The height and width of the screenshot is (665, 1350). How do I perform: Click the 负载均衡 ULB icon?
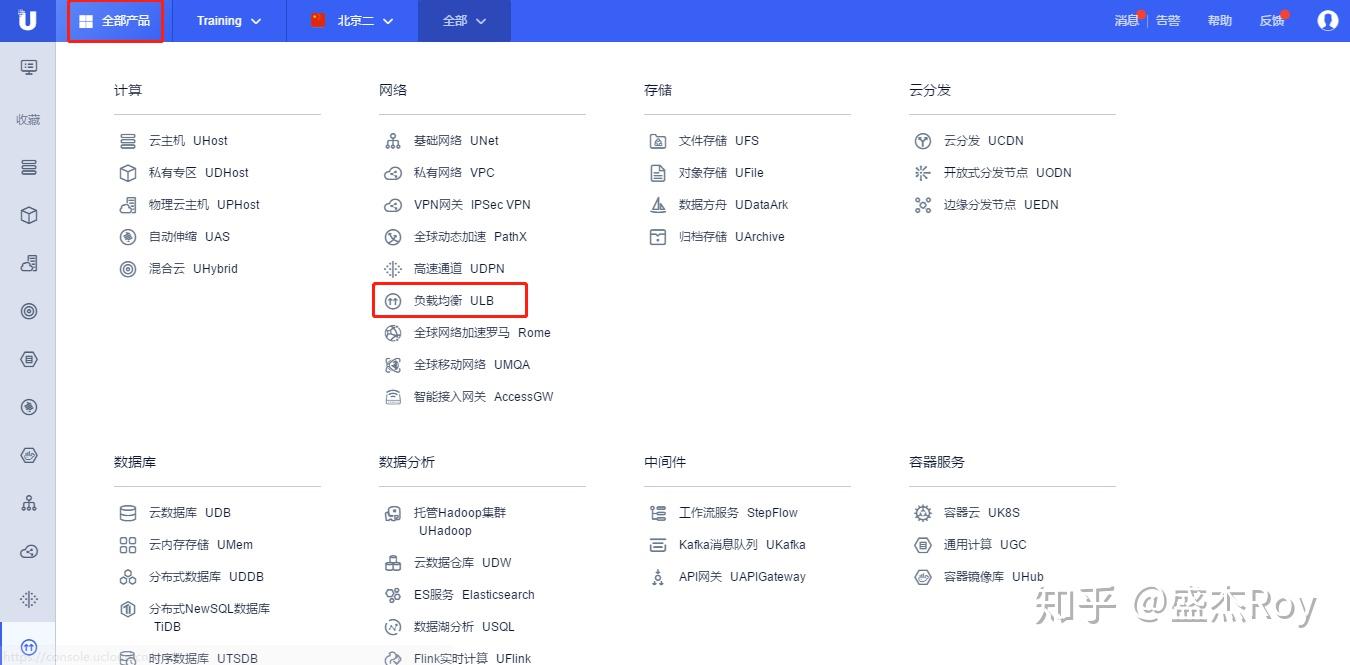click(x=393, y=300)
